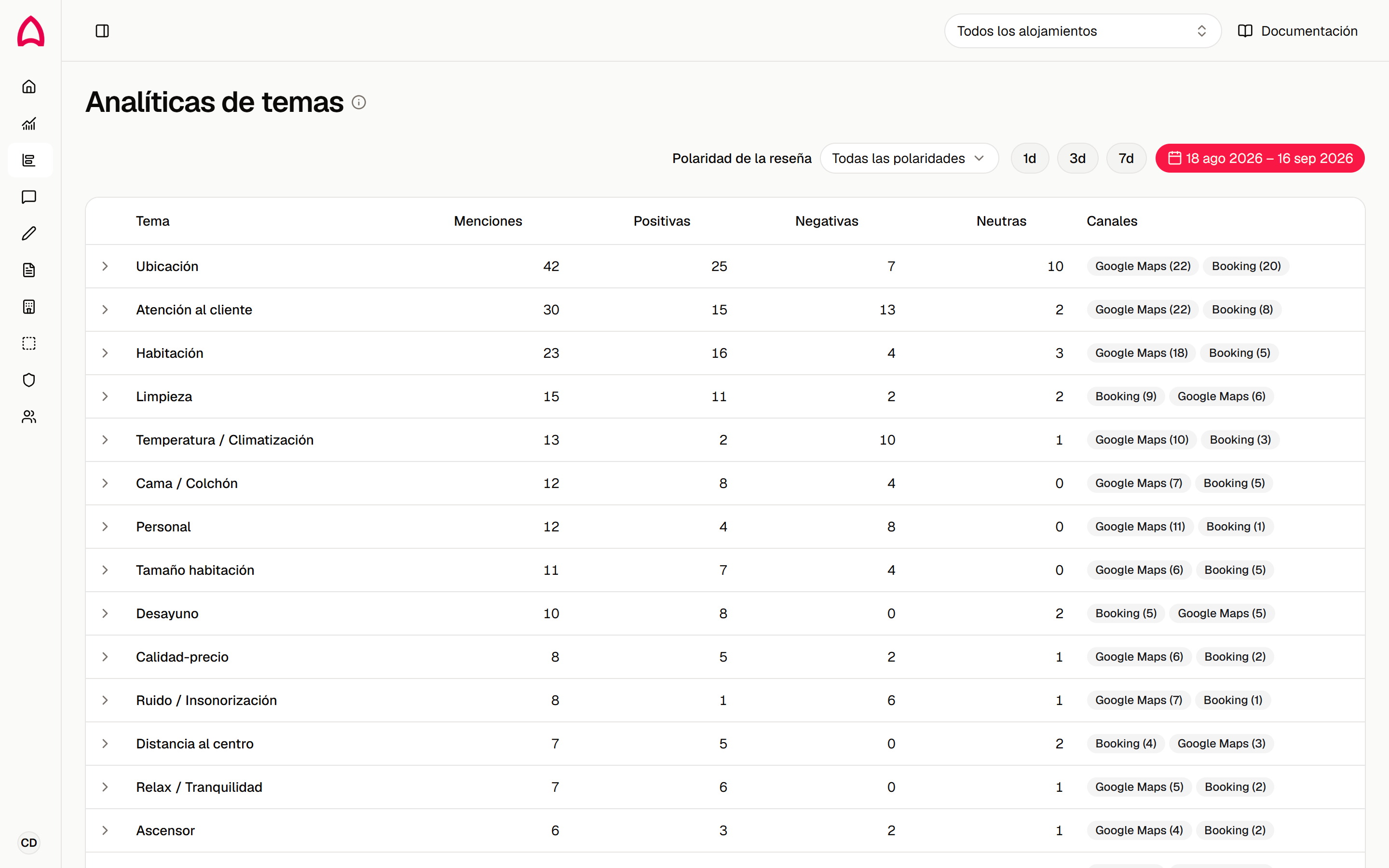Toggle the sidebar panel icon
This screenshot has width=1389, height=868.
pyautogui.click(x=102, y=31)
